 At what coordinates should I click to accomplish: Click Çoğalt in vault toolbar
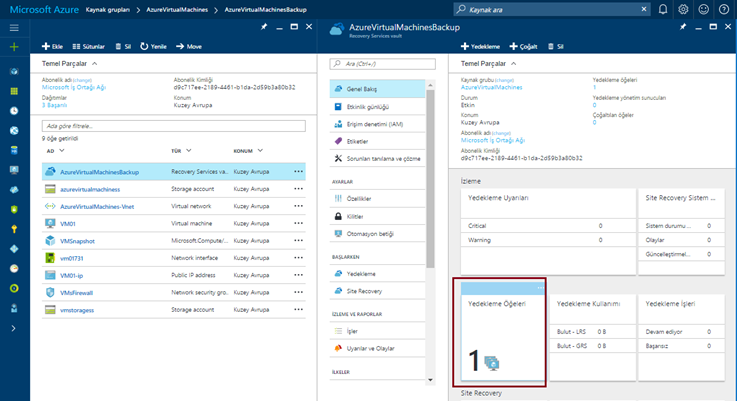(524, 47)
